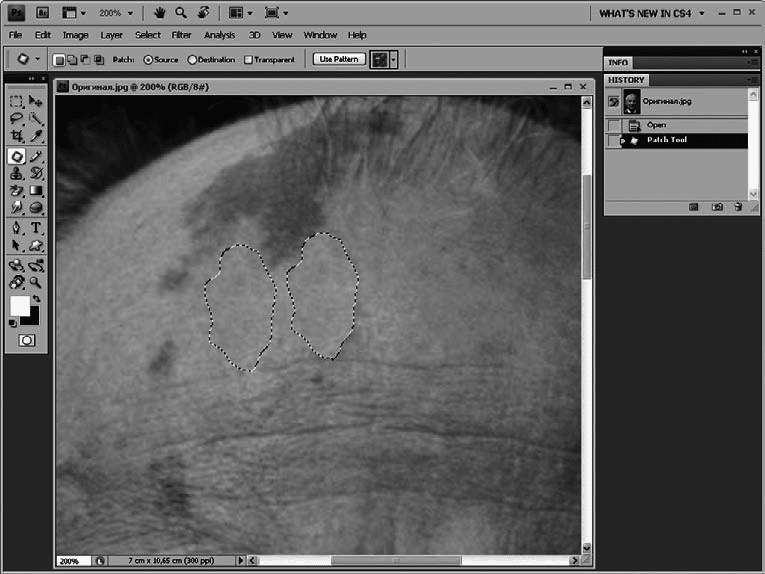The height and width of the screenshot is (574, 765).
Task: Select the Eyedropper tool
Action: coord(36,136)
